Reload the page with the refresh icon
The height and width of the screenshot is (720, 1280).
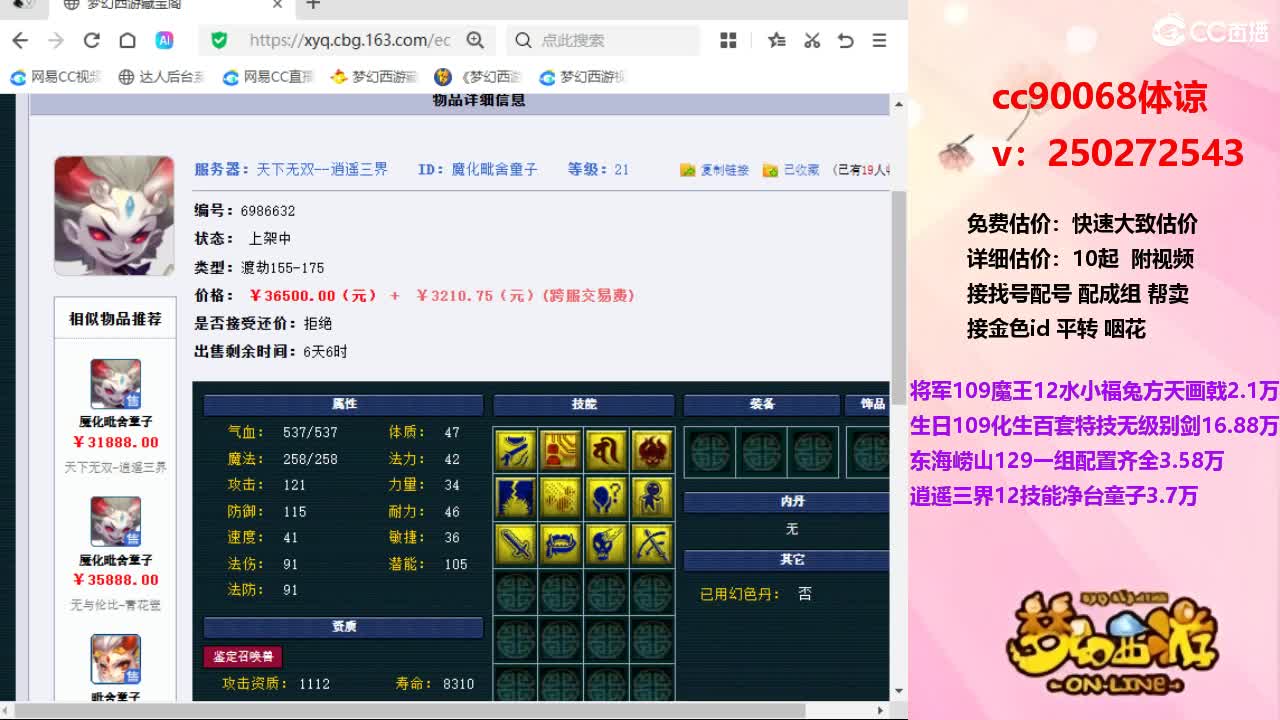92,40
